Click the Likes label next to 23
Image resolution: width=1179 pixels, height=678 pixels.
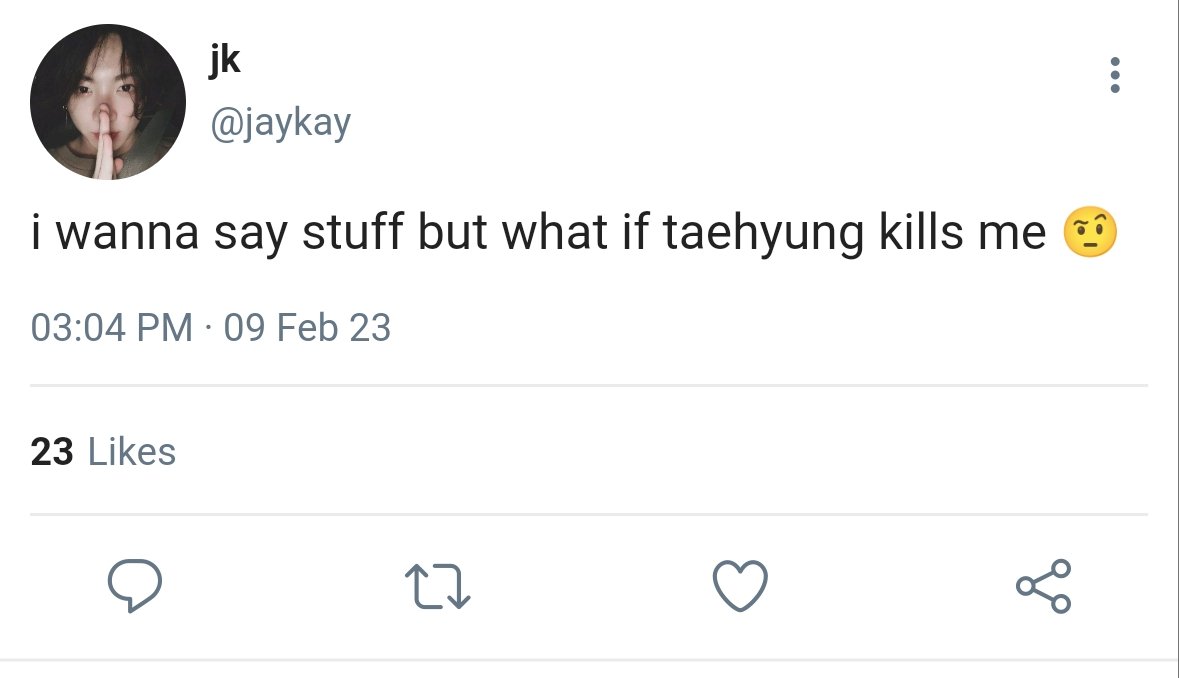pyautogui.click(x=132, y=452)
